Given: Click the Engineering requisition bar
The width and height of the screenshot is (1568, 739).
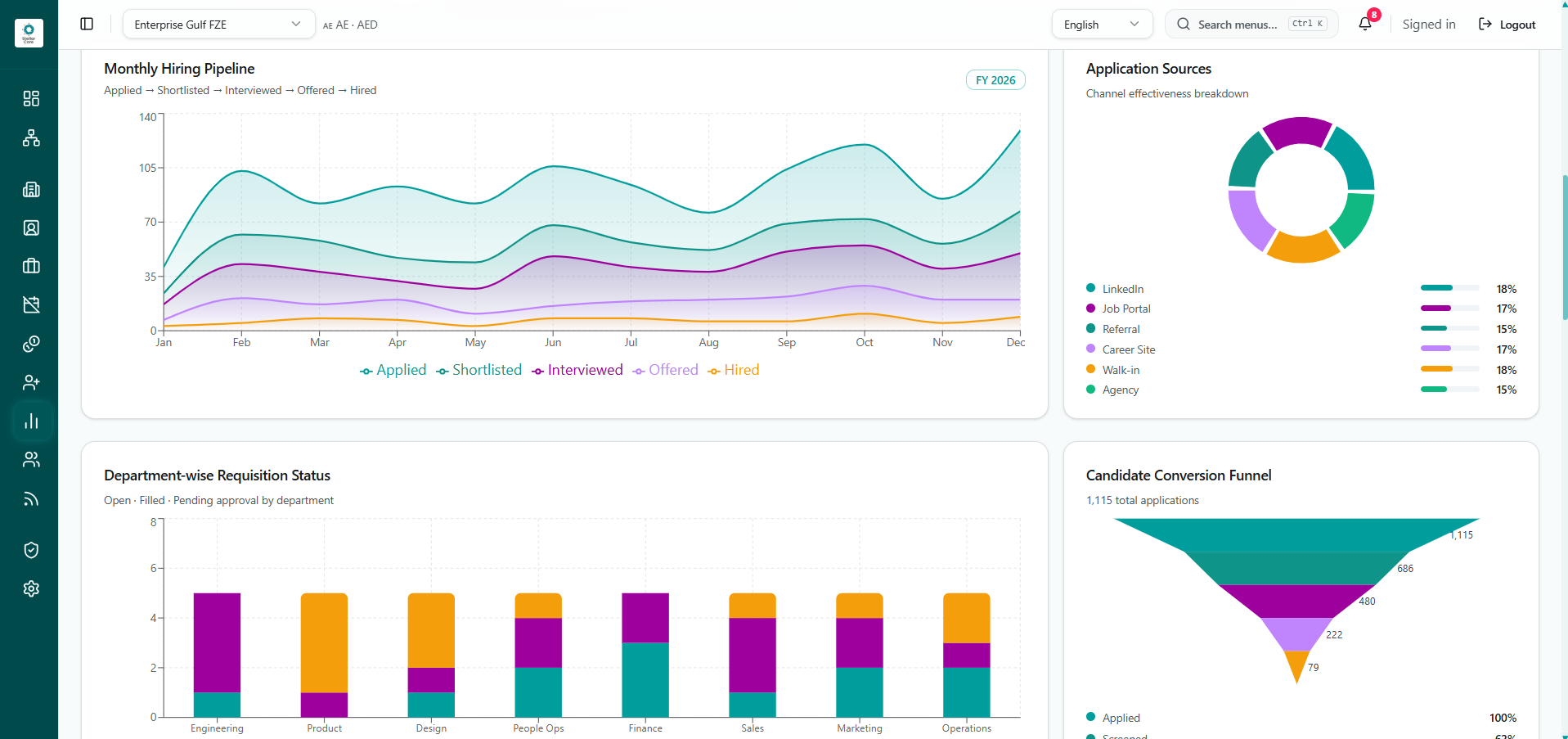Looking at the screenshot, I should 217,655.
